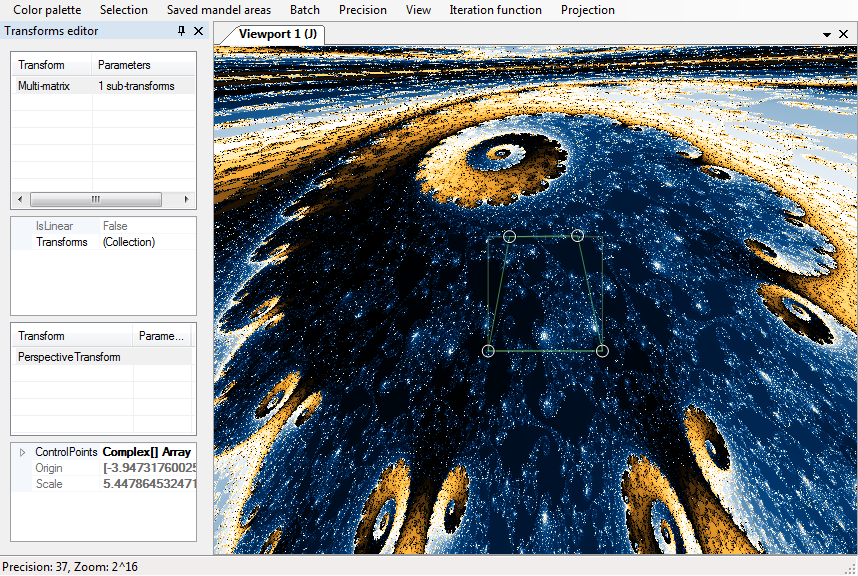Close the Transforms editor panel
858x576 pixels.
[198, 31]
